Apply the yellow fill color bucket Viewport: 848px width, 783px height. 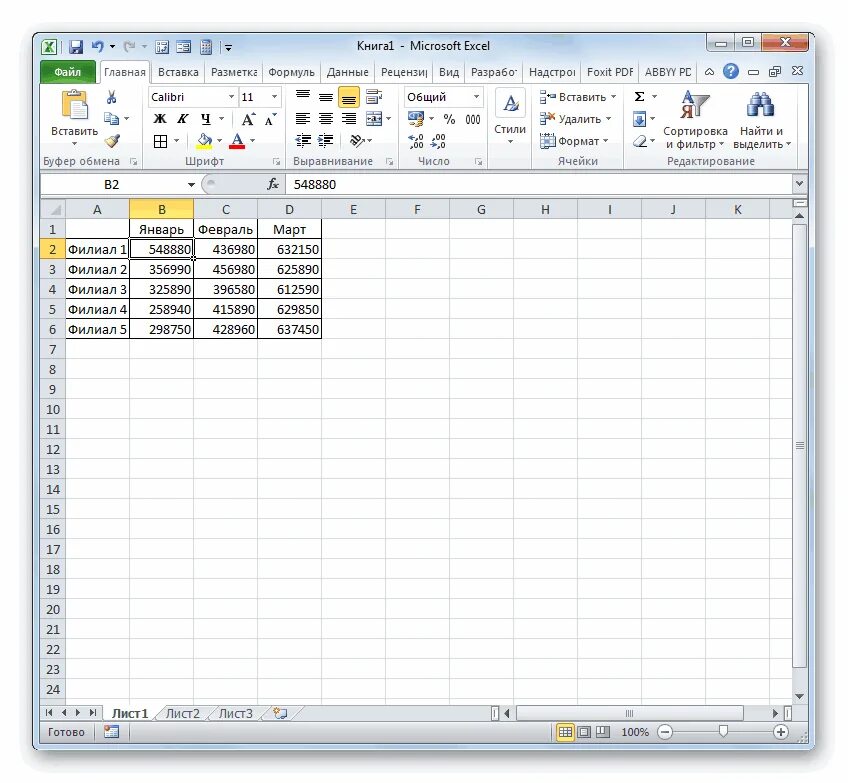pos(204,141)
